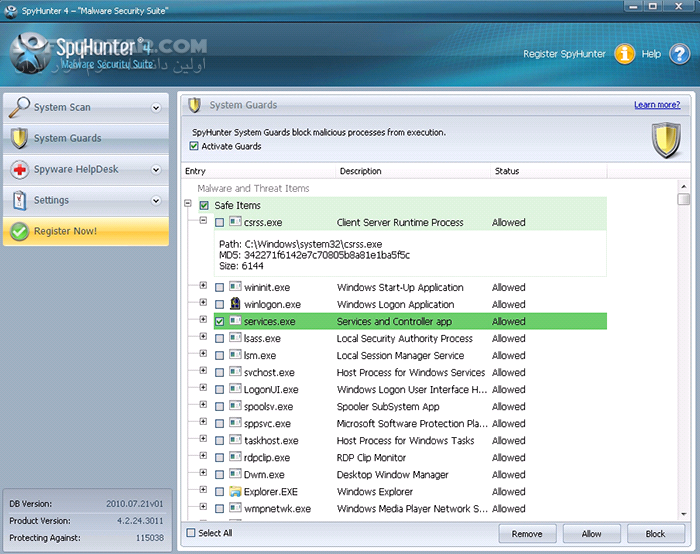Click the Block button

[655, 534]
